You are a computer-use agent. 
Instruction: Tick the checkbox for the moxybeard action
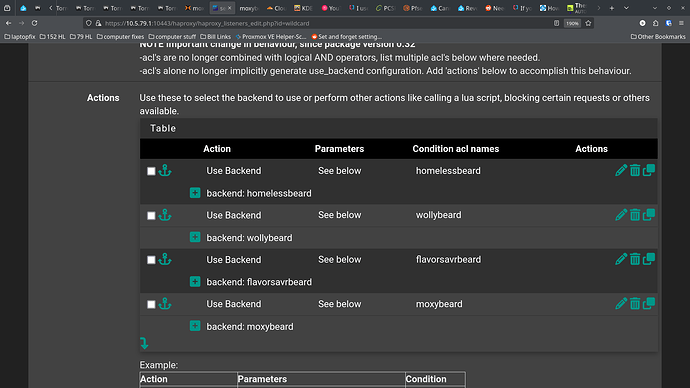[151, 304]
